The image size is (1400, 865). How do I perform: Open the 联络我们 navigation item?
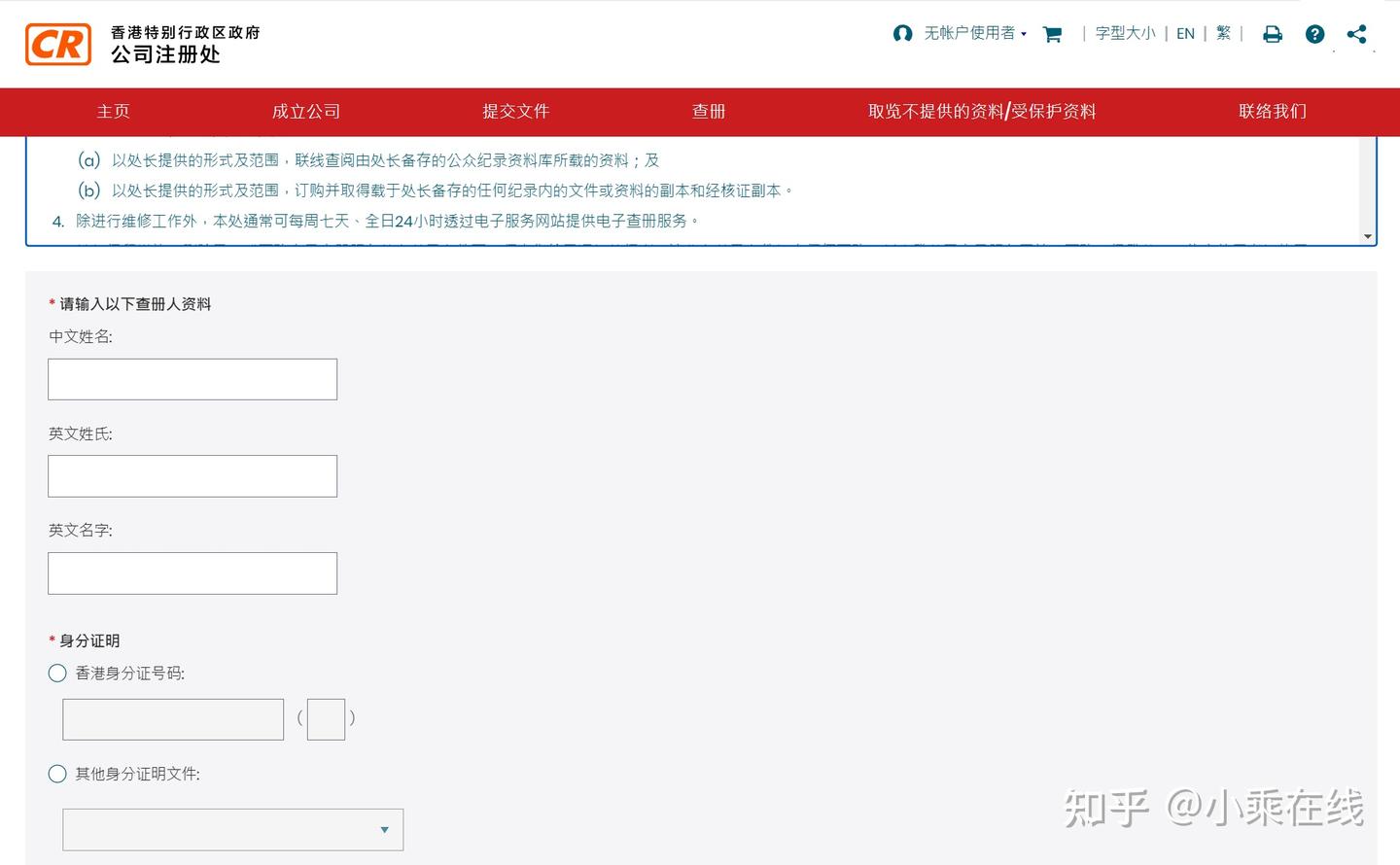point(1272,112)
